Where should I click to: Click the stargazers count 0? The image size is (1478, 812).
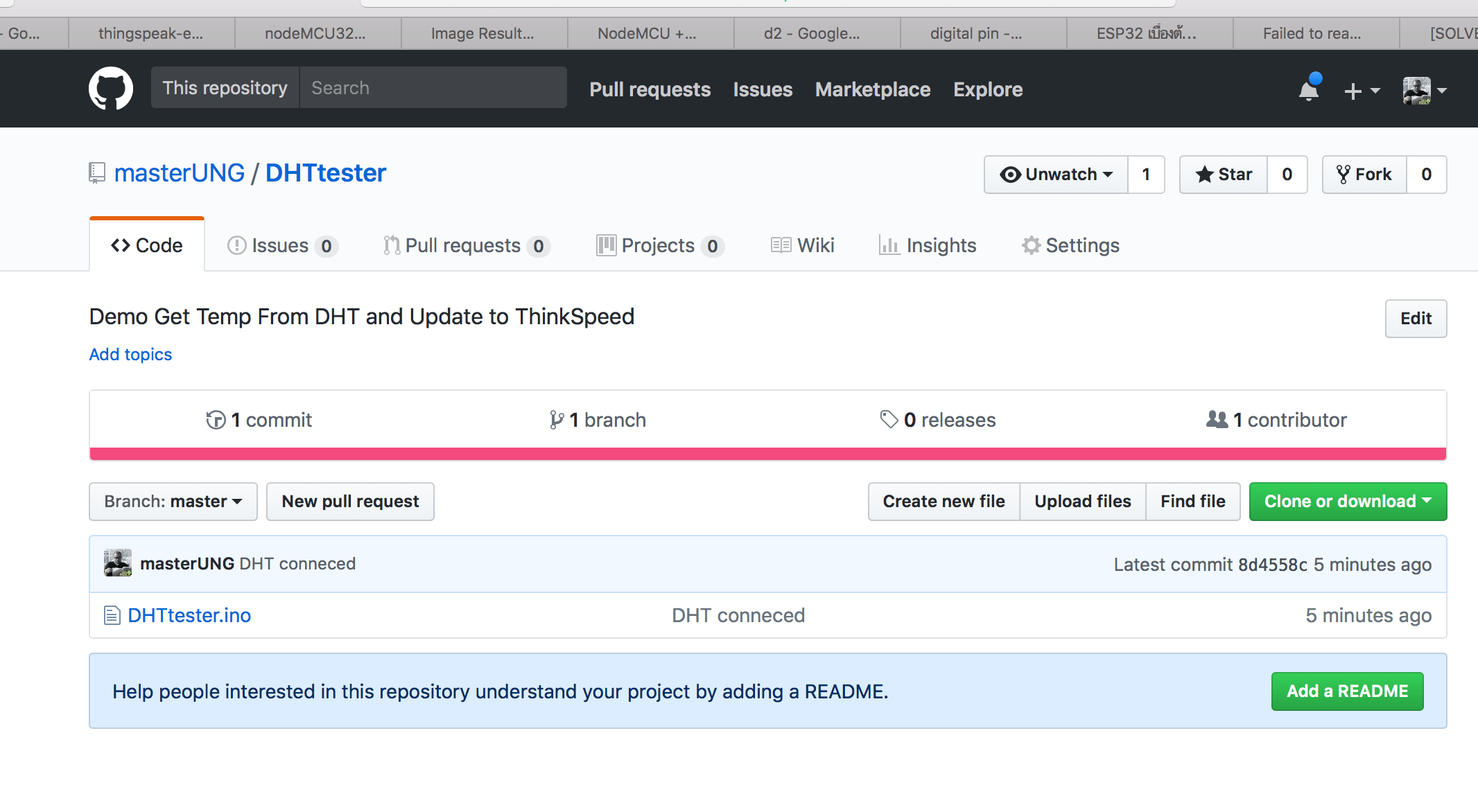click(x=1287, y=175)
